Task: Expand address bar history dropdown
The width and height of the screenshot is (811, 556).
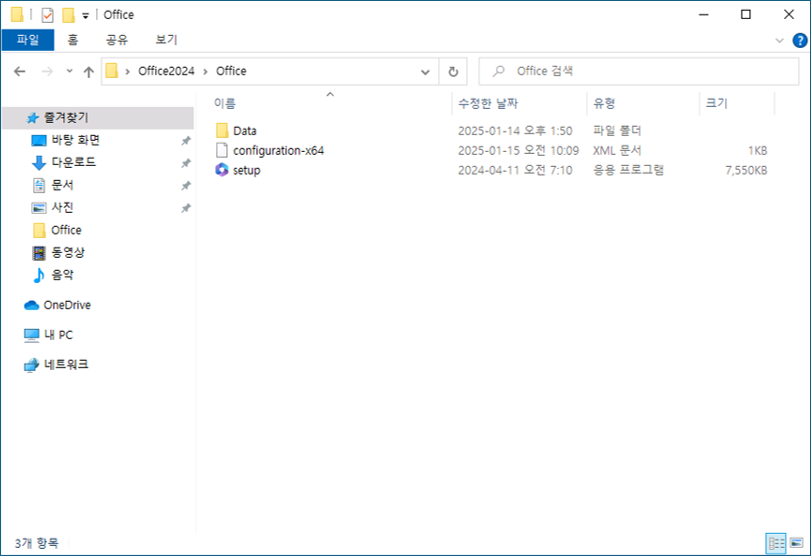Action: (x=425, y=72)
